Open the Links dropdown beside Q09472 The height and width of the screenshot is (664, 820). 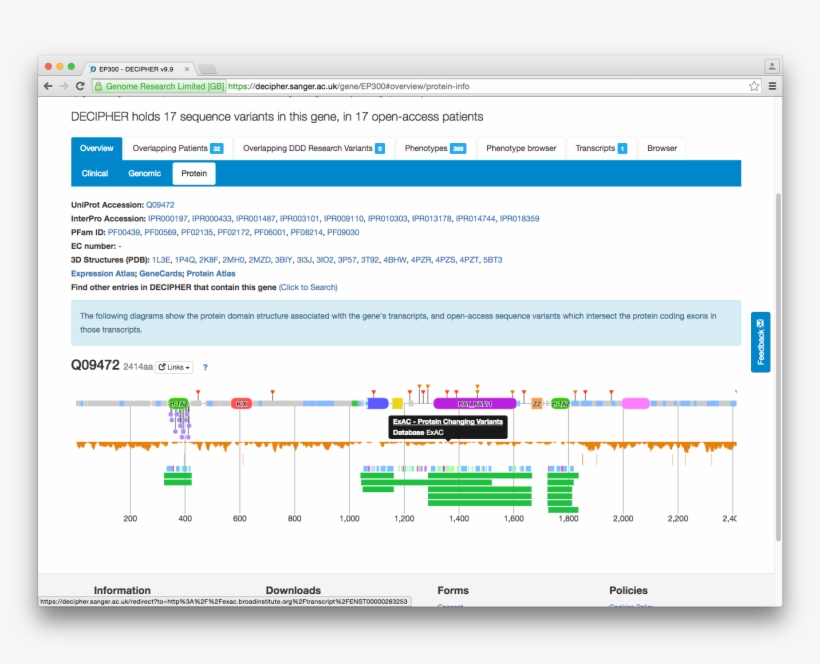tap(175, 367)
